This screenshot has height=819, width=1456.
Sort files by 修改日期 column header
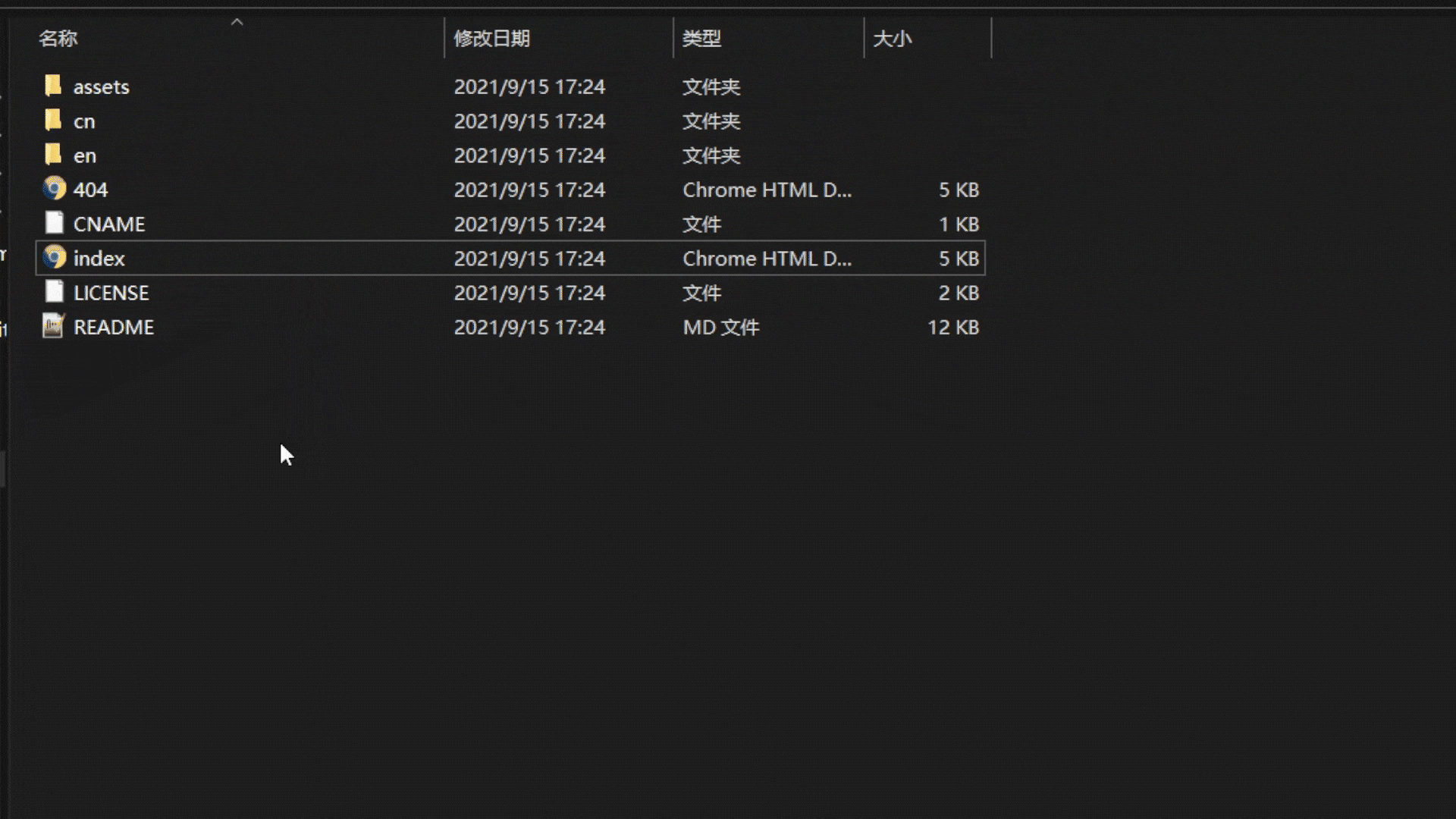coord(491,39)
